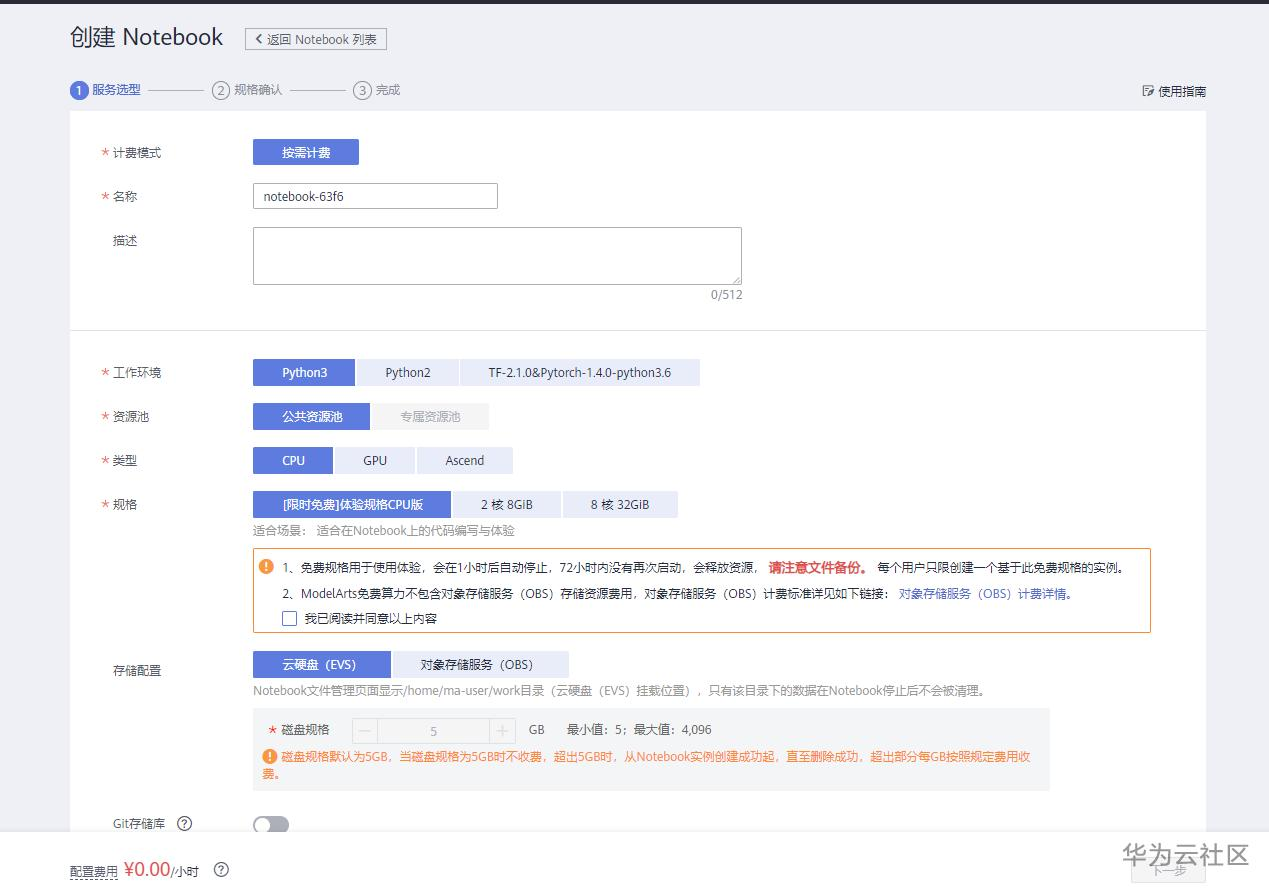Screen dimensions: 1269x895
Task: Pick the 8 核 32GiB spec
Action: pyautogui.click(x=620, y=504)
